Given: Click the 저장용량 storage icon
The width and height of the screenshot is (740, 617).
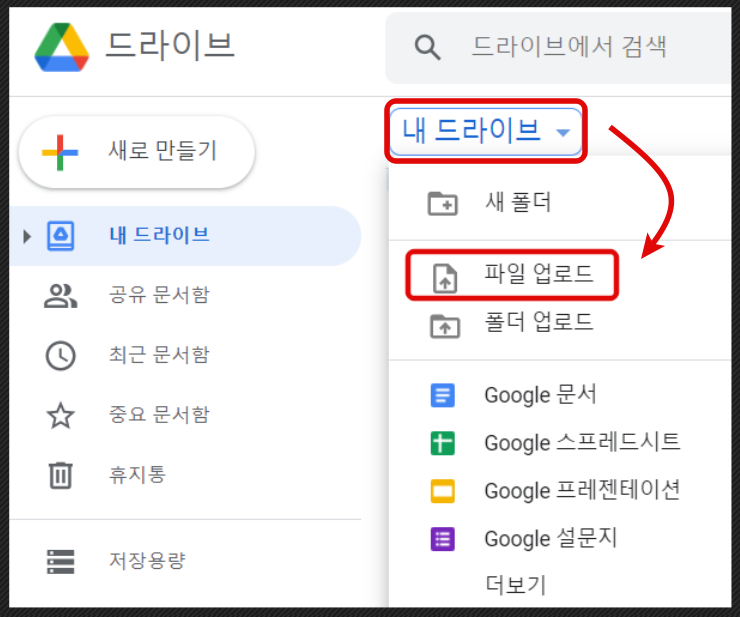Looking at the screenshot, I should click(60, 561).
